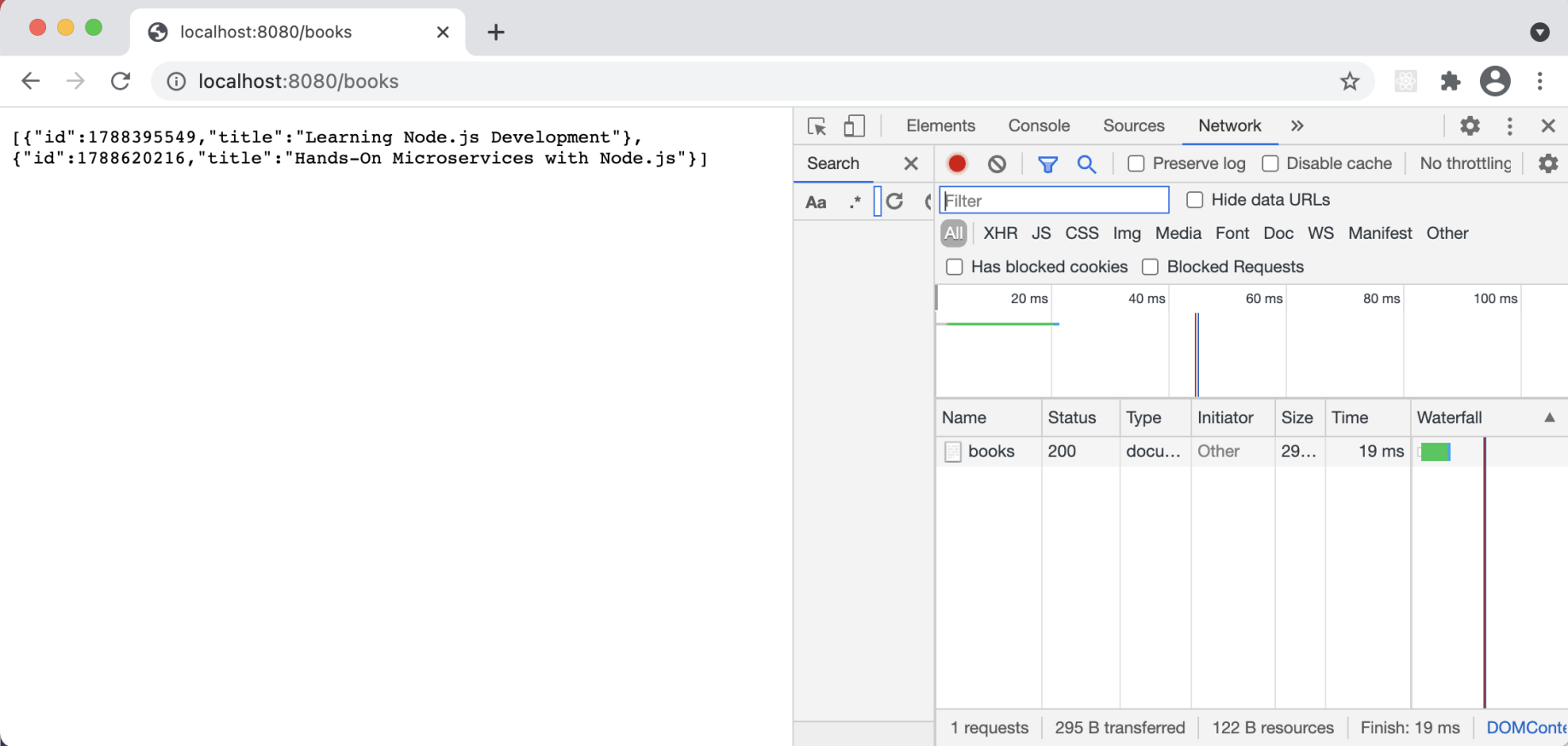This screenshot has height=746, width=1568.
Task: Toggle the device toolbar icon
Action: (854, 126)
